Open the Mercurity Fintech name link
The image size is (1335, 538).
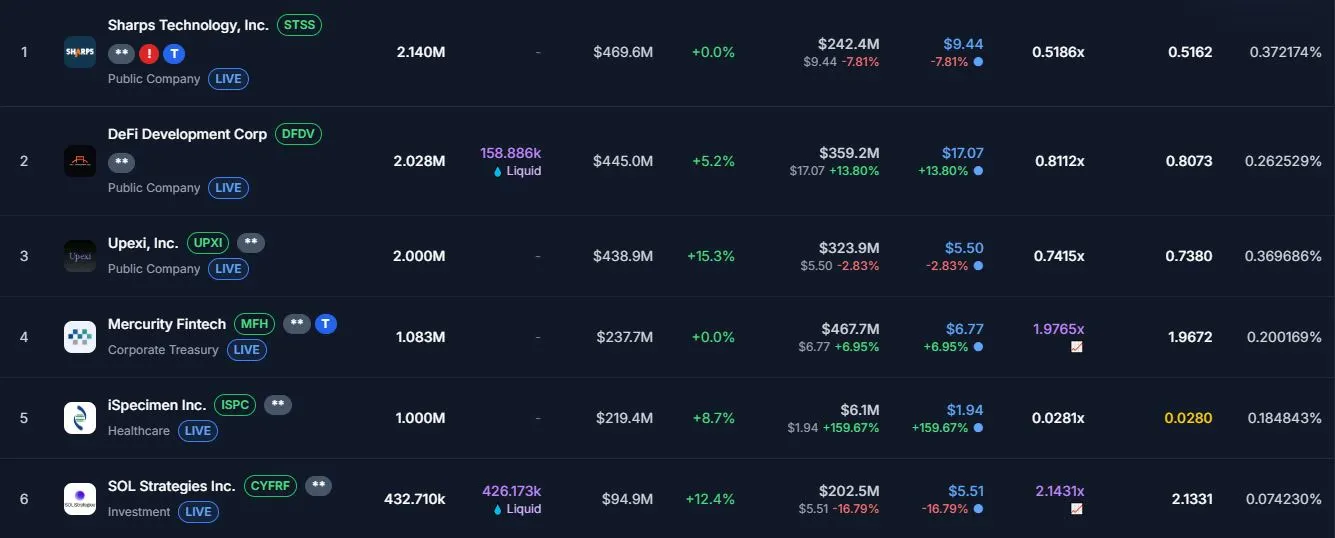click(167, 324)
